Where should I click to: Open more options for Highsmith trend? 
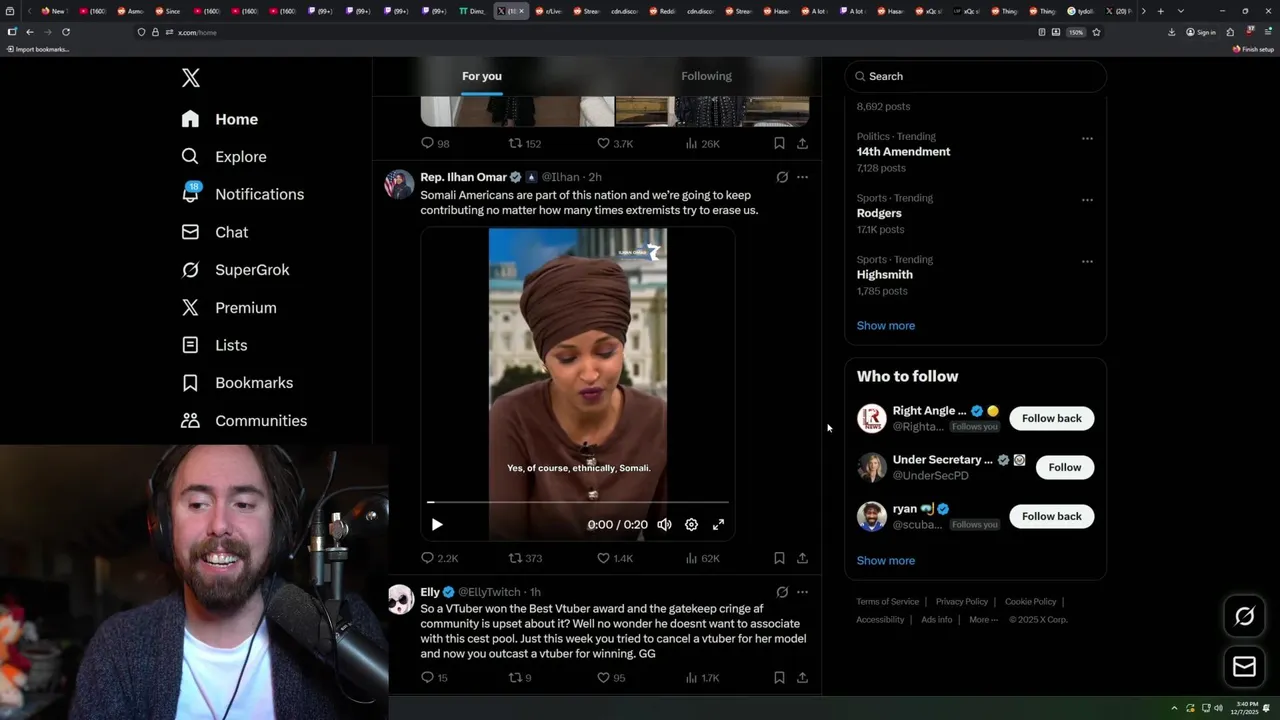1087,262
